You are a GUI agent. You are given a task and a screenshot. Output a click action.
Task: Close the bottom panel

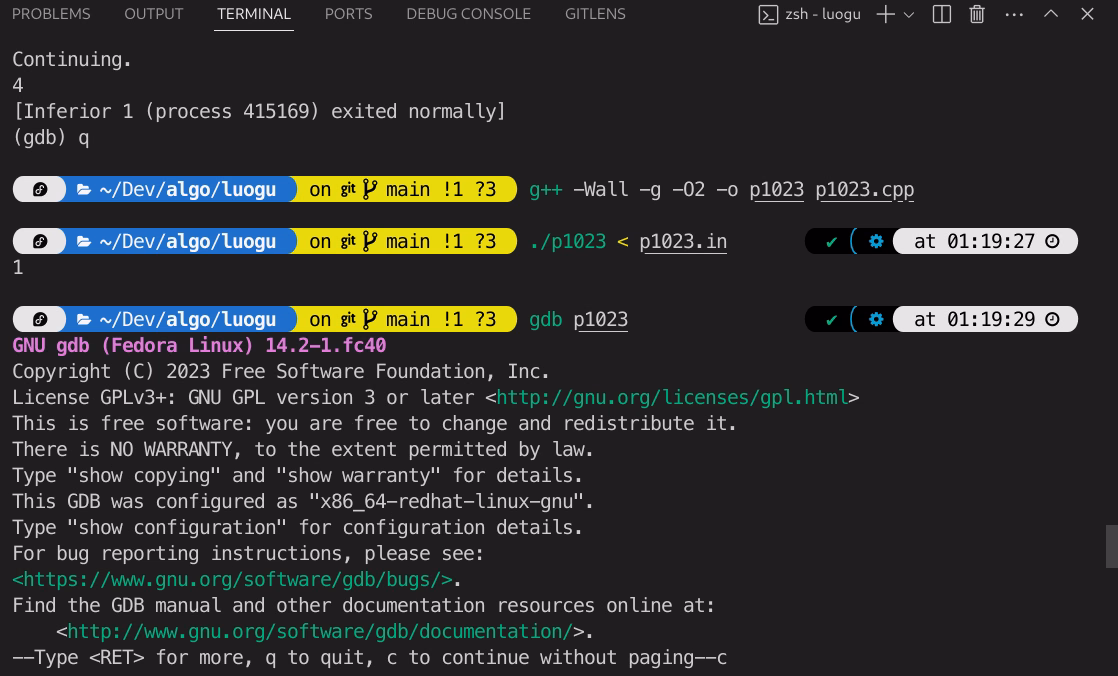[x=1087, y=14]
